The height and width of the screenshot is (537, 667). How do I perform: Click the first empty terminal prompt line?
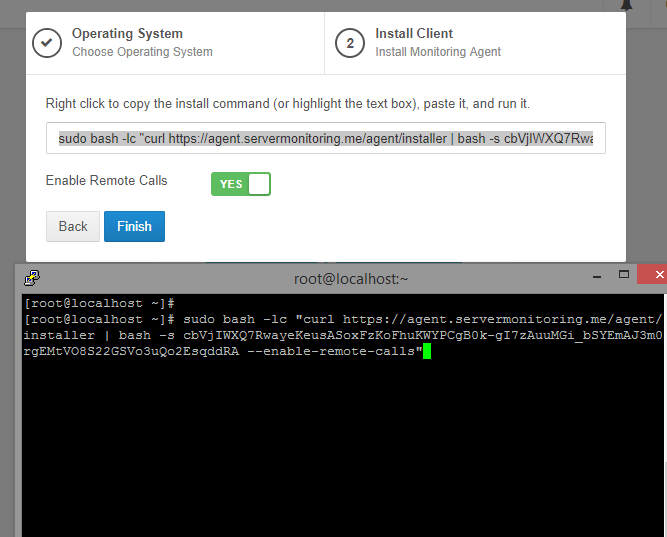[x=99, y=303]
